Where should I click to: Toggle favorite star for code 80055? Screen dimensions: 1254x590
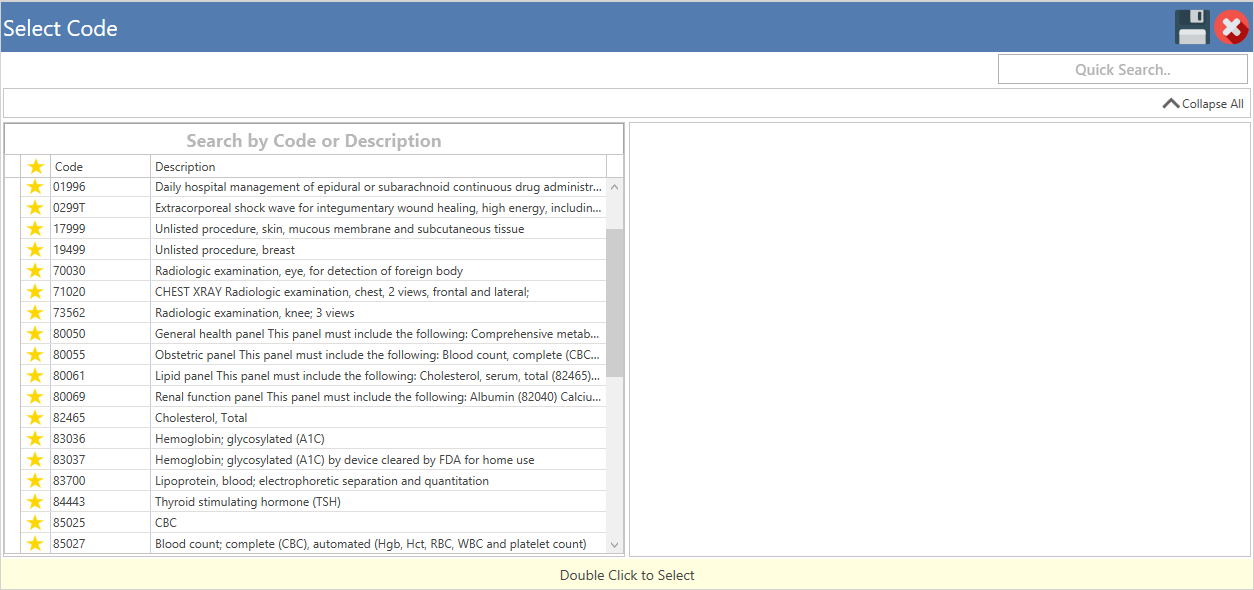click(x=36, y=355)
